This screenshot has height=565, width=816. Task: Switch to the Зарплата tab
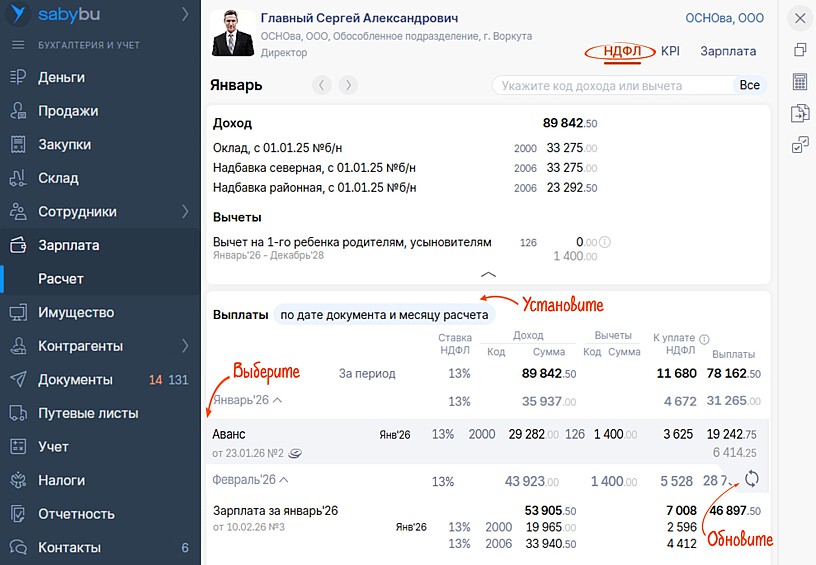pos(728,51)
